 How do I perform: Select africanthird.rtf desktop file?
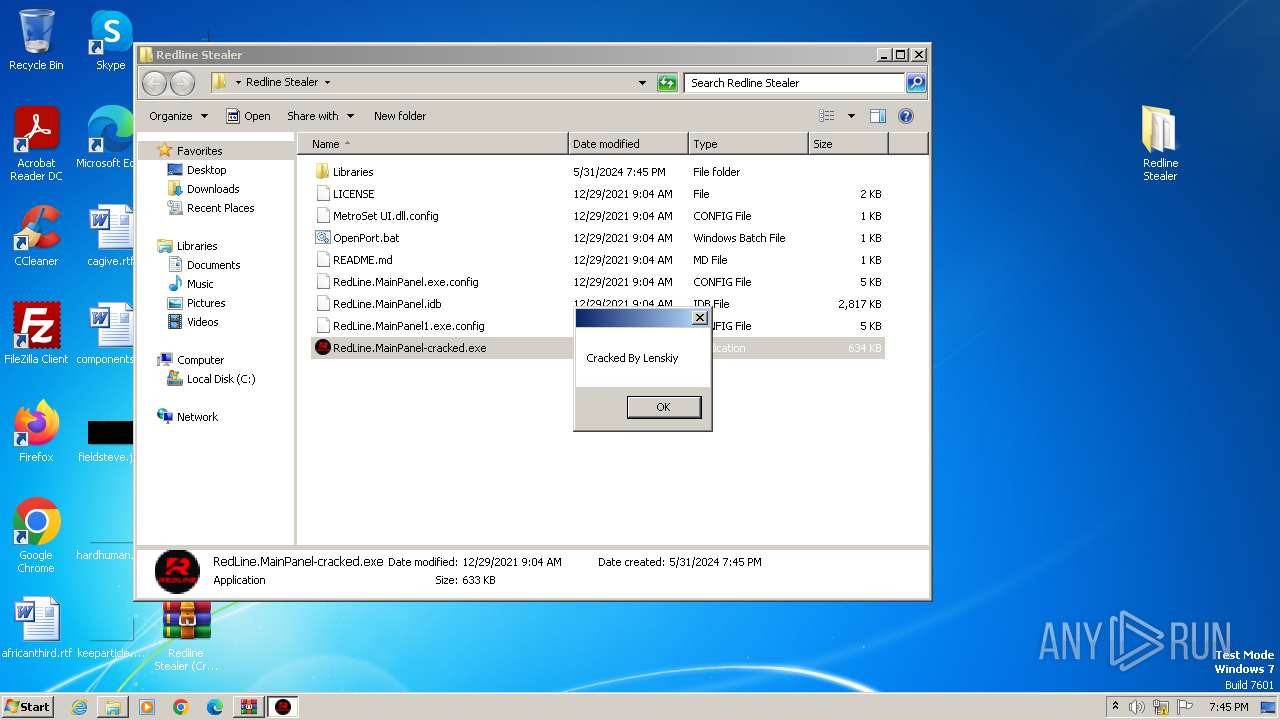37,628
